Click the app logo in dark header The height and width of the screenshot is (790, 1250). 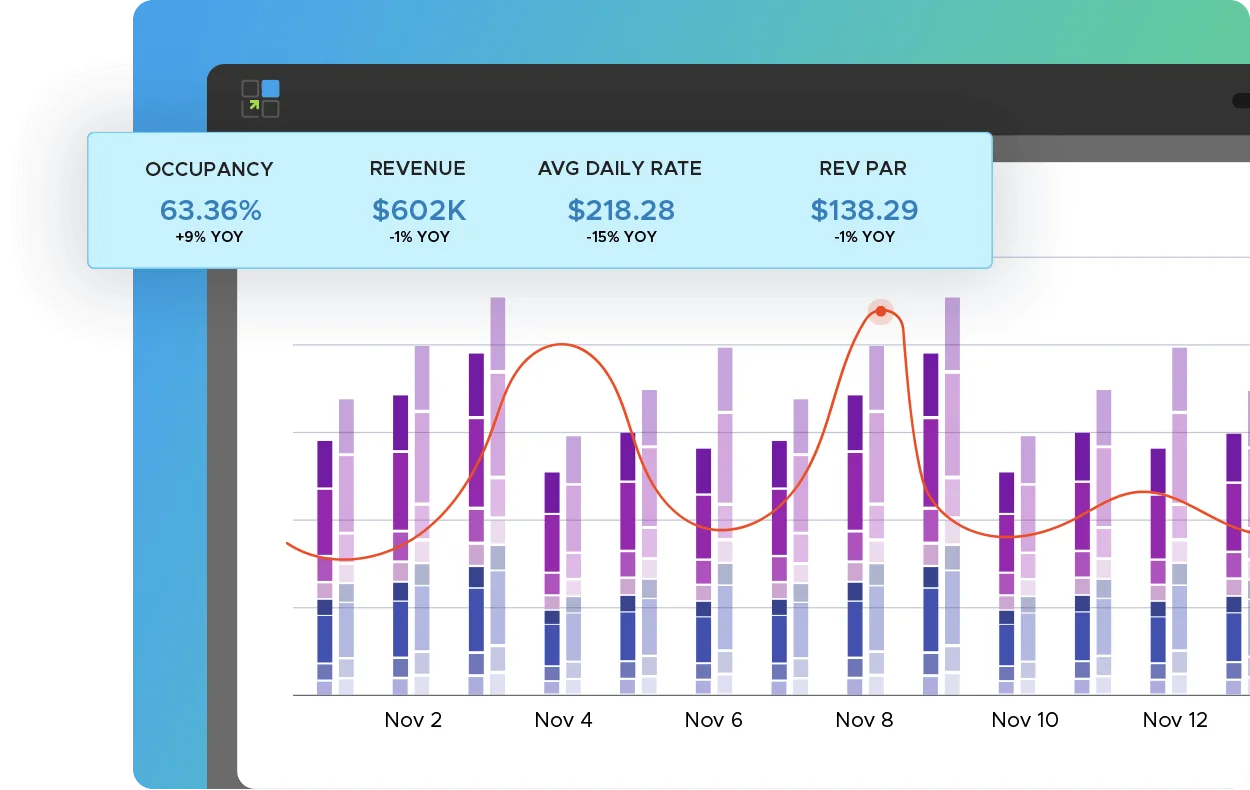coord(260,99)
